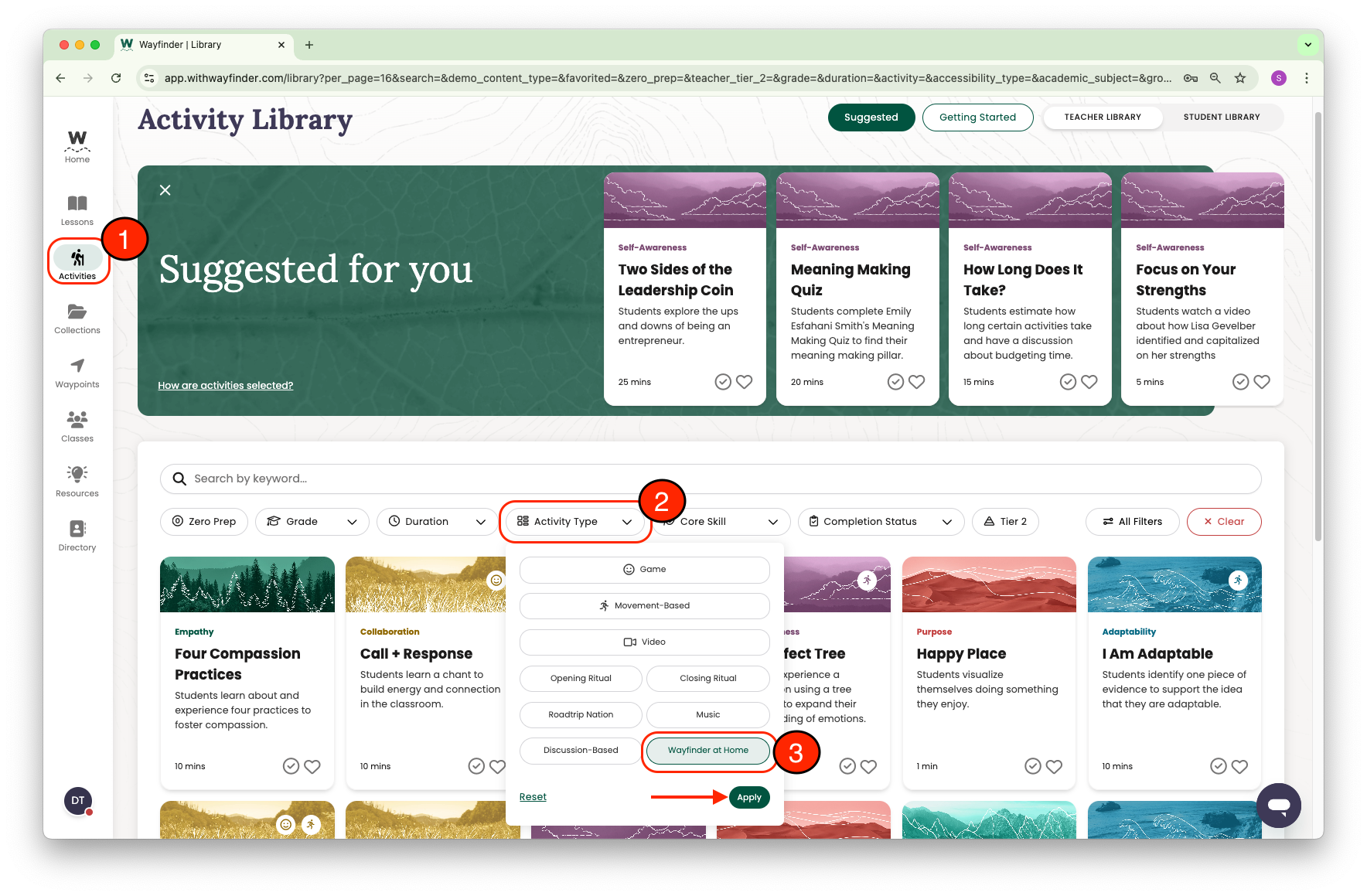Screen dimensions: 1367x896
Task: Switch to the Student Library tab
Action: point(1221,117)
